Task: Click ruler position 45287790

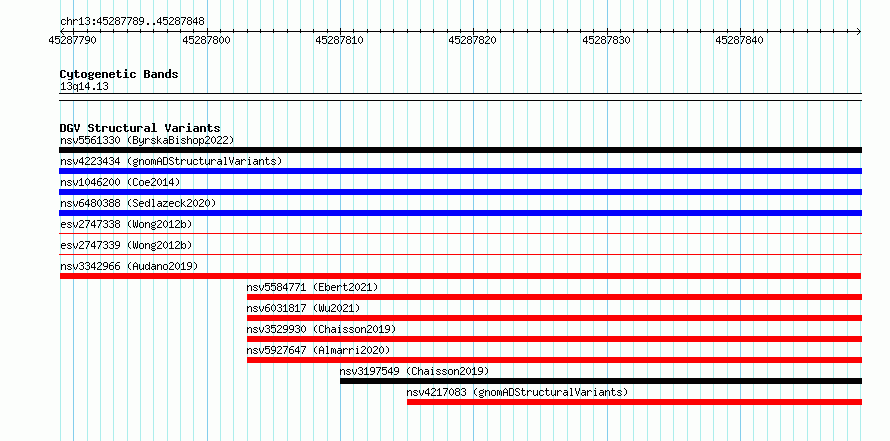Action: point(72,40)
